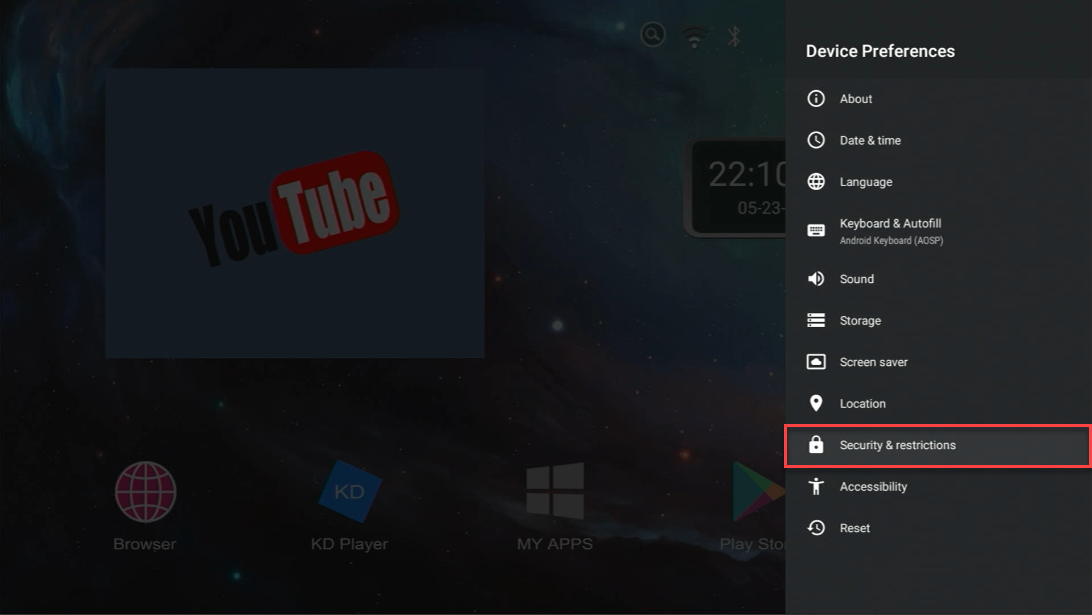Click the Wi-Fi status icon
Screen dimensions: 1092x615
pos(694,36)
